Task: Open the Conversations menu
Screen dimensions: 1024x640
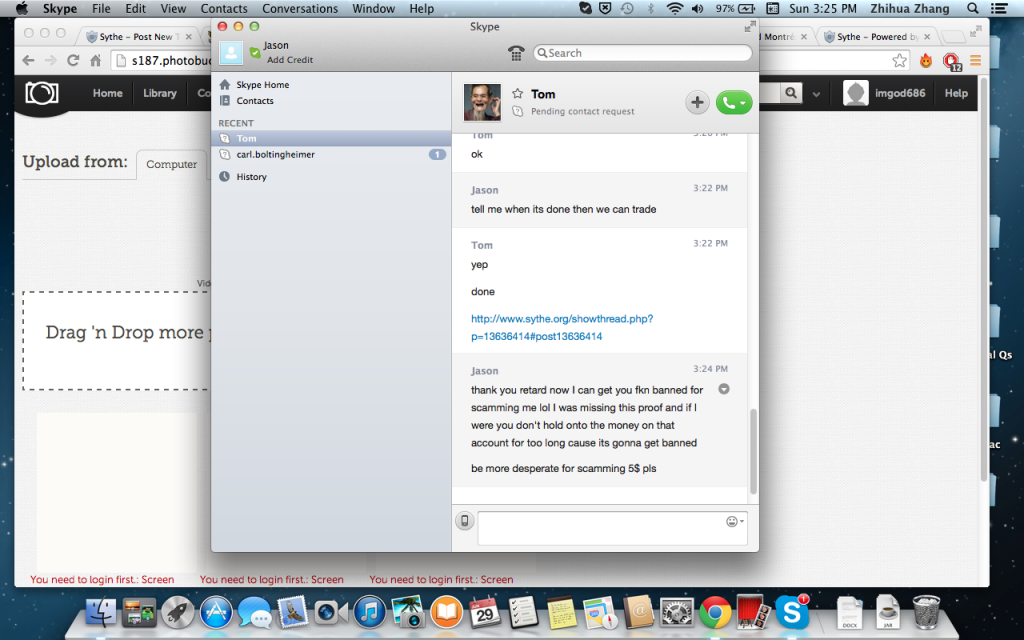Action: click(x=300, y=8)
